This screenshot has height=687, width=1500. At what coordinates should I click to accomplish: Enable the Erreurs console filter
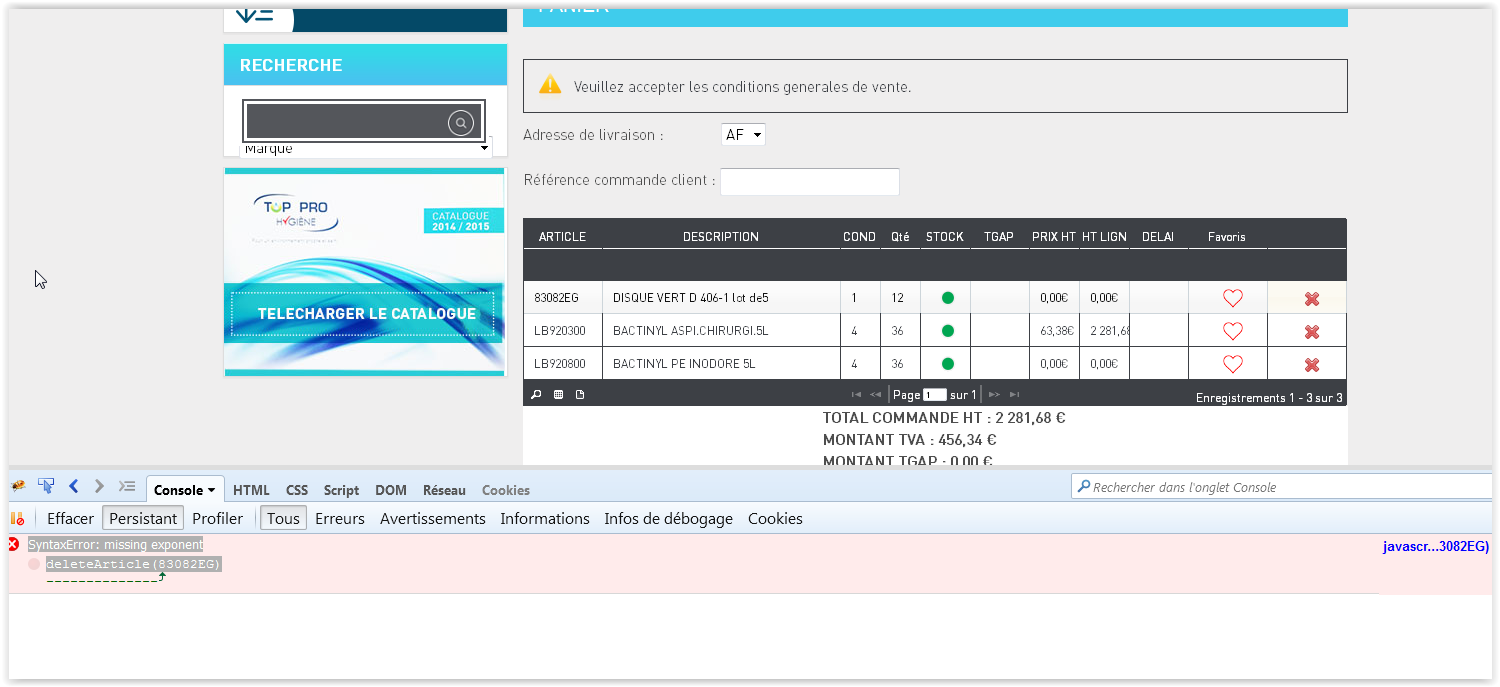click(x=339, y=518)
